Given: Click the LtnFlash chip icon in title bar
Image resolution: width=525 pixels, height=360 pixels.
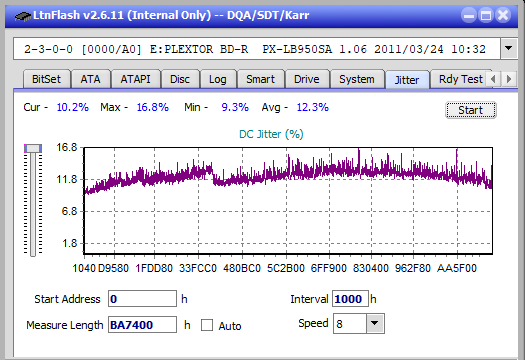Looking at the screenshot, I should coord(23,16).
